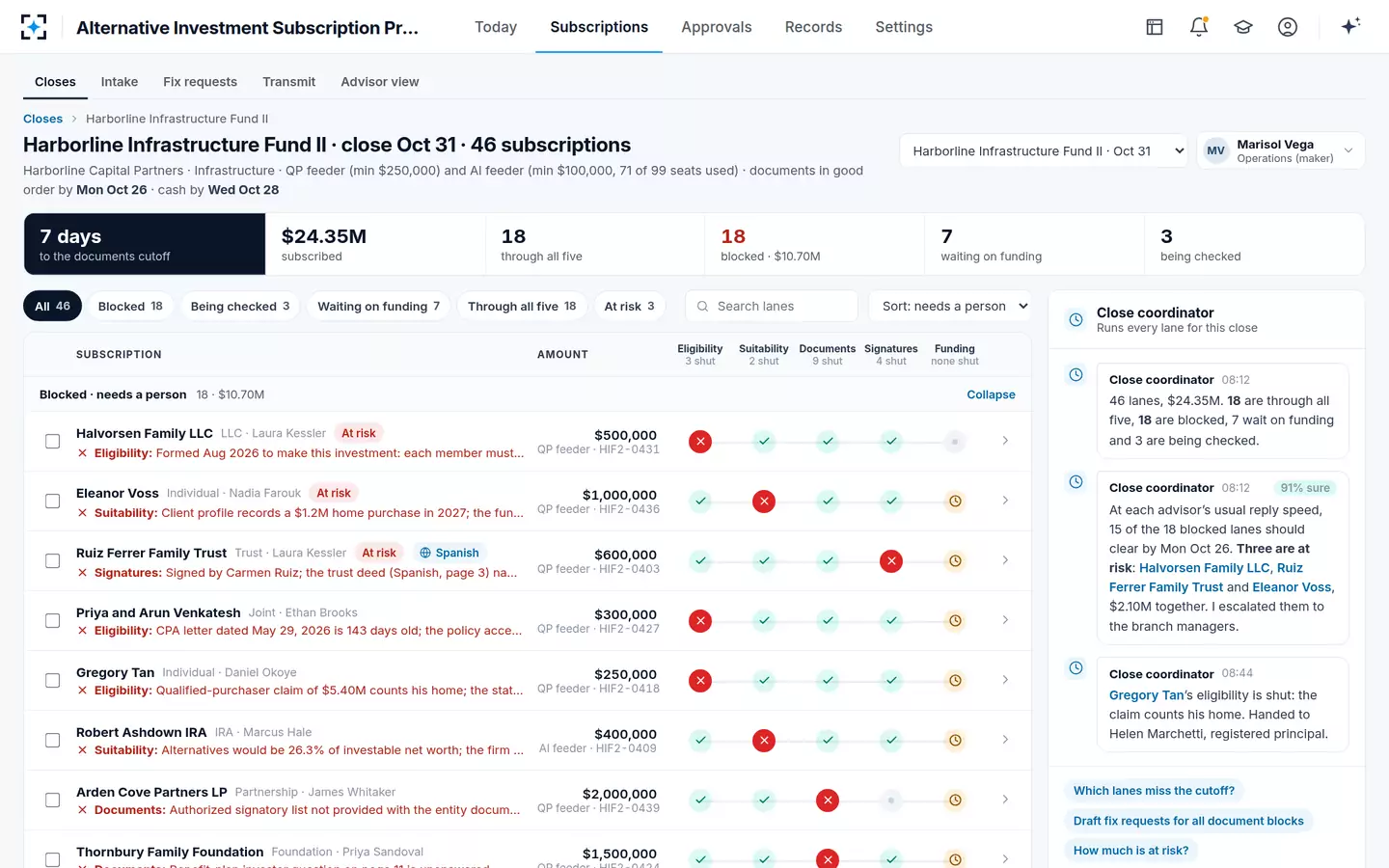
Task: Open the sparkle AI assistant icon
Action: 1350,26
